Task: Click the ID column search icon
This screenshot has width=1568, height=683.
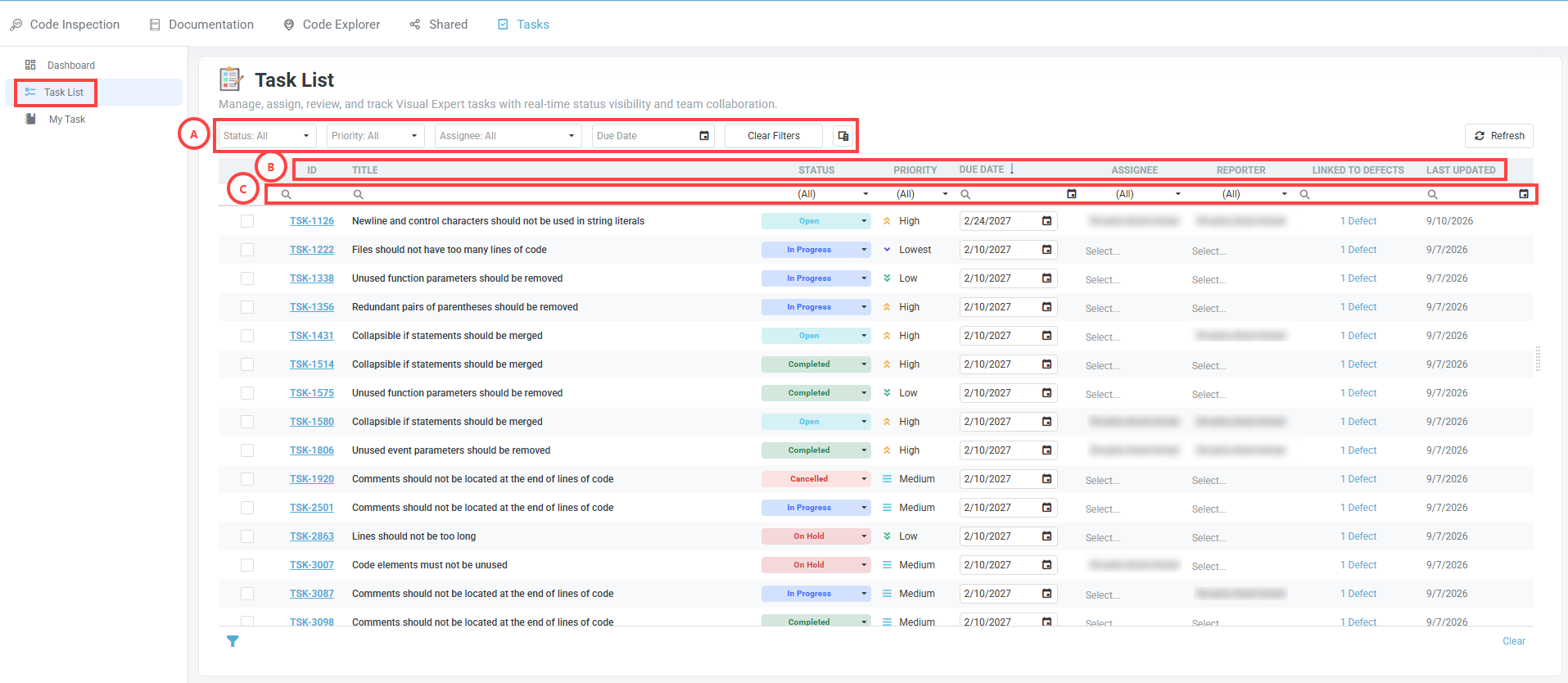Action: [x=287, y=194]
